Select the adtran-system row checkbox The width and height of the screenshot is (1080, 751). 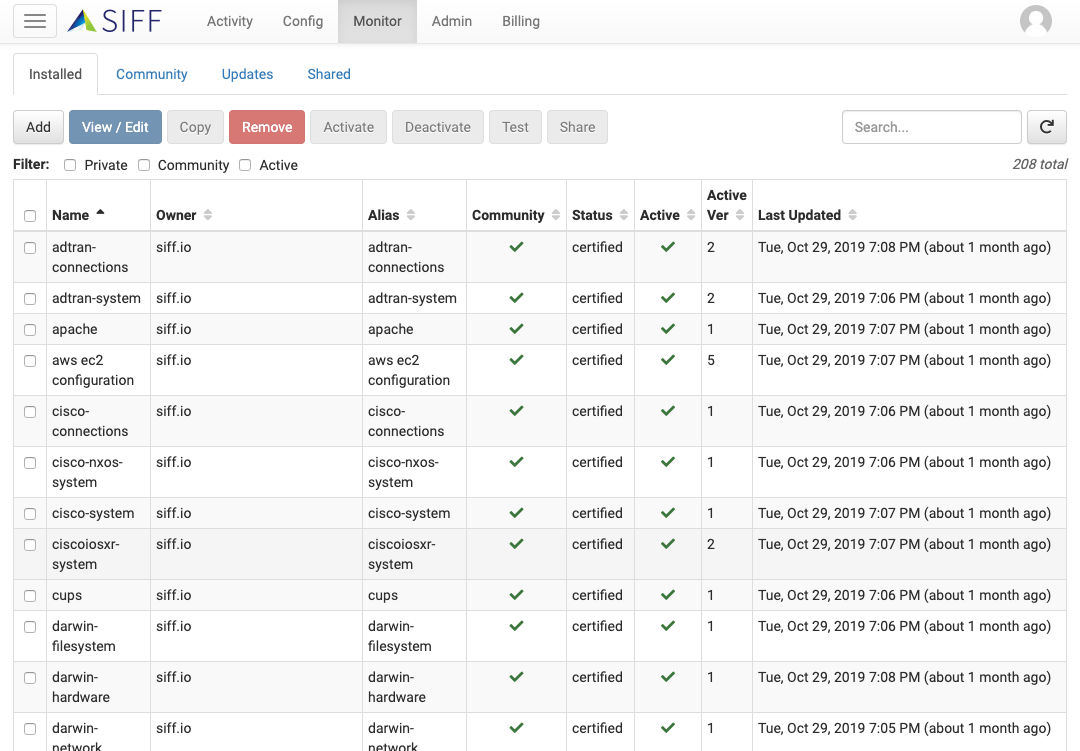[x=30, y=298]
